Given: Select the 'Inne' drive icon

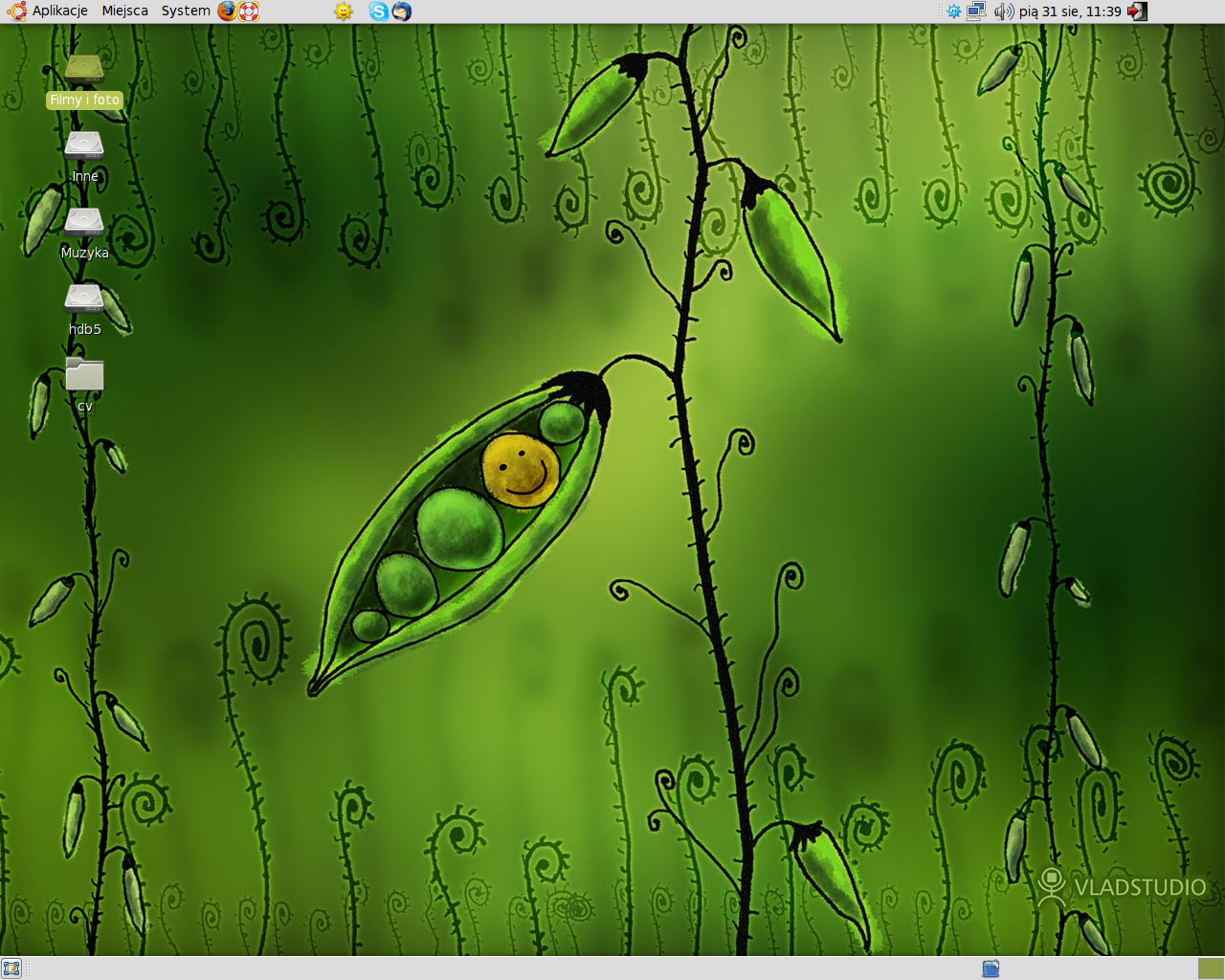Looking at the screenshot, I should pos(84,146).
